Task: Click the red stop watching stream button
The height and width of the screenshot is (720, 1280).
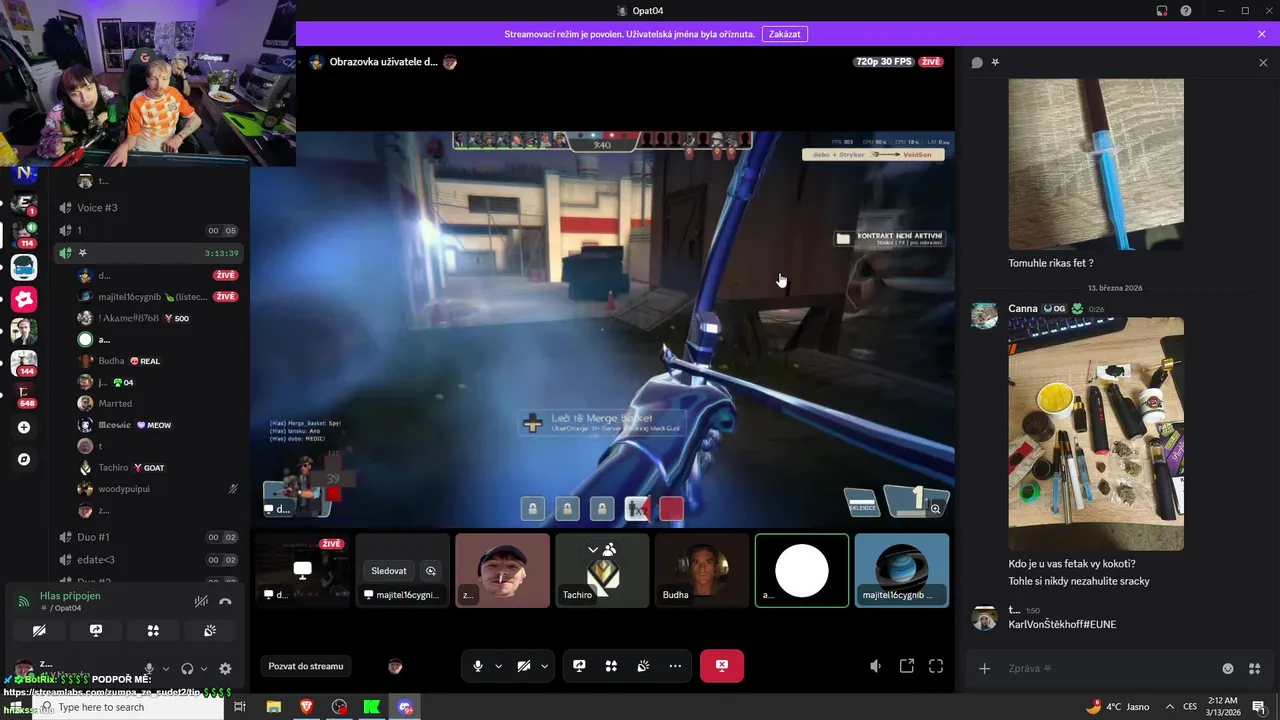Action: [x=722, y=666]
